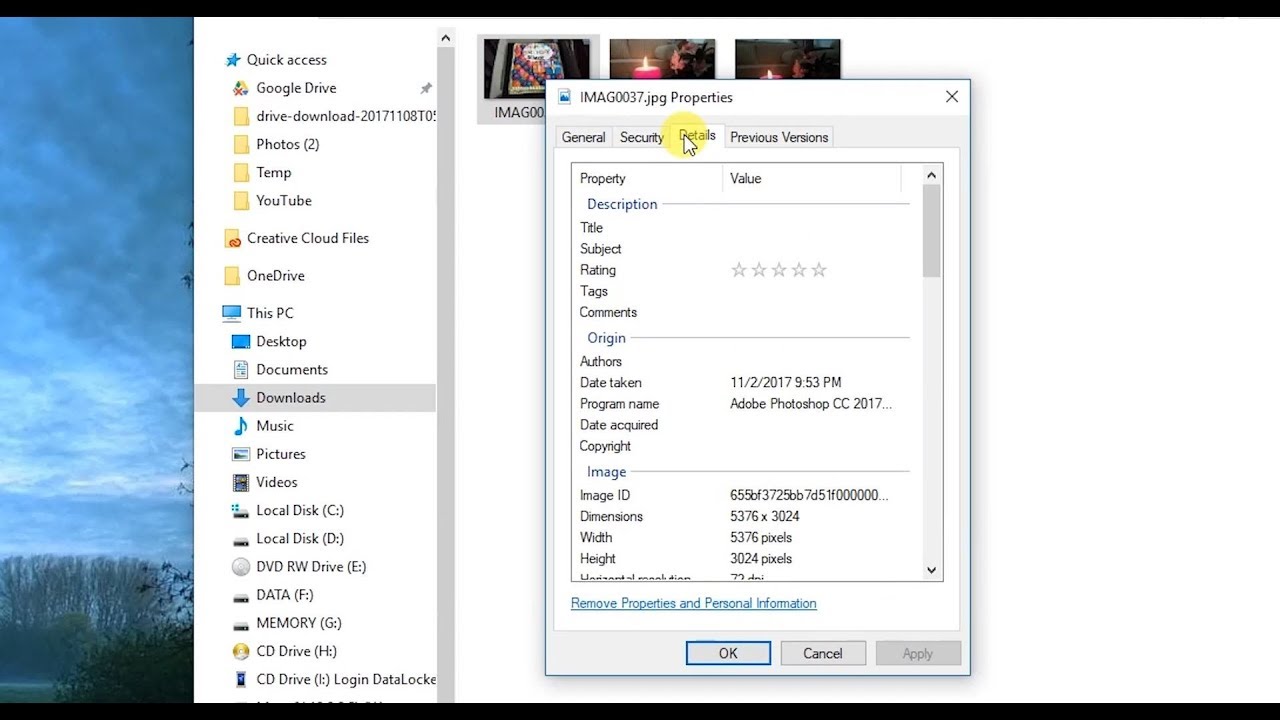
Task: Open Remove Properties and Personal Information link
Action: point(693,603)
